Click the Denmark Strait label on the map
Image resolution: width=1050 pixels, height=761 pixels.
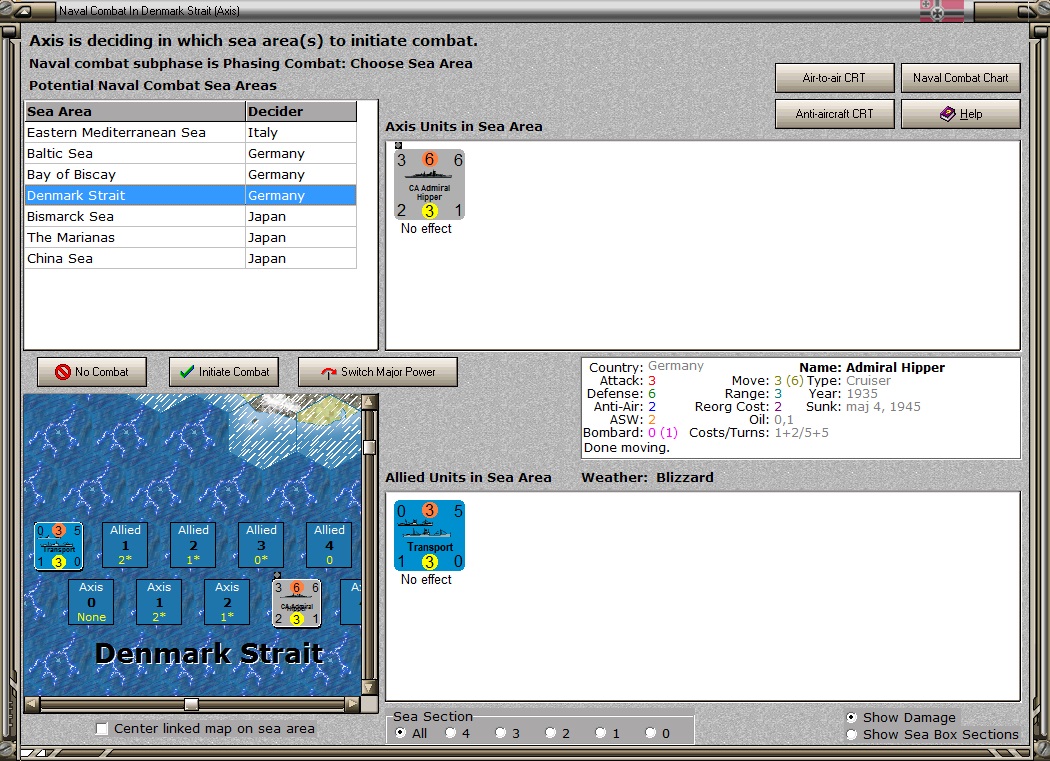(x=210, y=653)
